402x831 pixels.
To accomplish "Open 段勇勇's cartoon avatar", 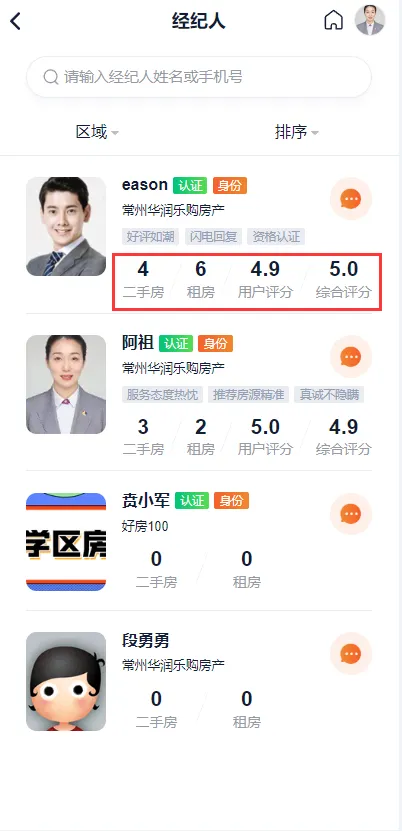I will (x=66, y=682).
